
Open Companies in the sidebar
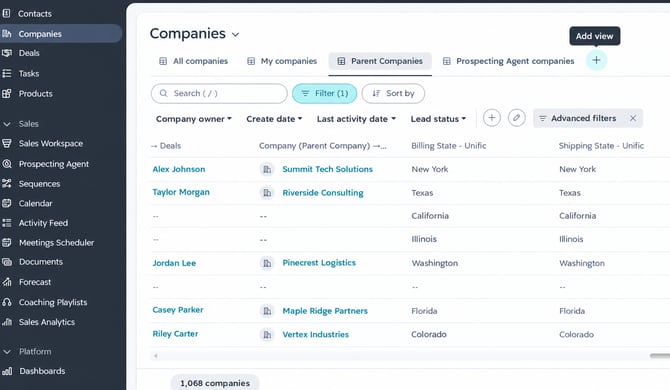point(61,34)
